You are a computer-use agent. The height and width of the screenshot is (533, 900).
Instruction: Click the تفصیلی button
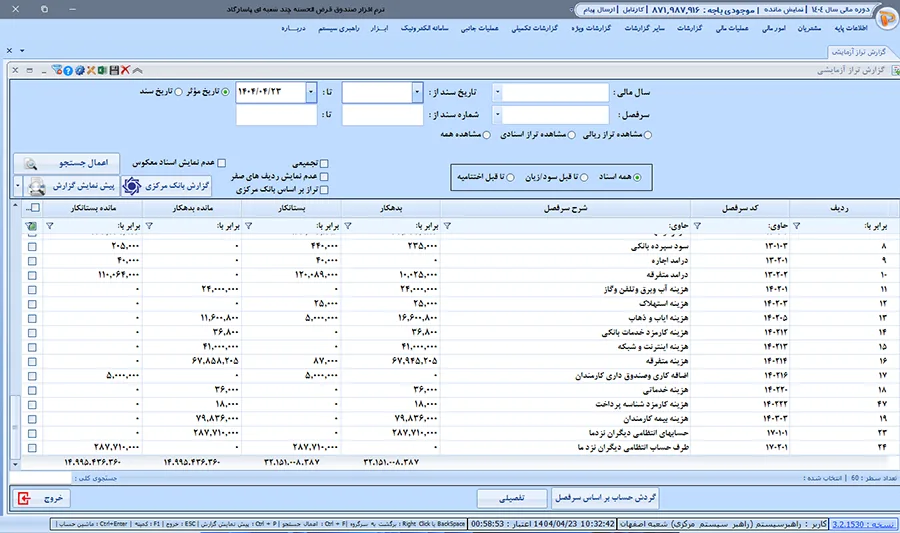(x=512, y=498)
